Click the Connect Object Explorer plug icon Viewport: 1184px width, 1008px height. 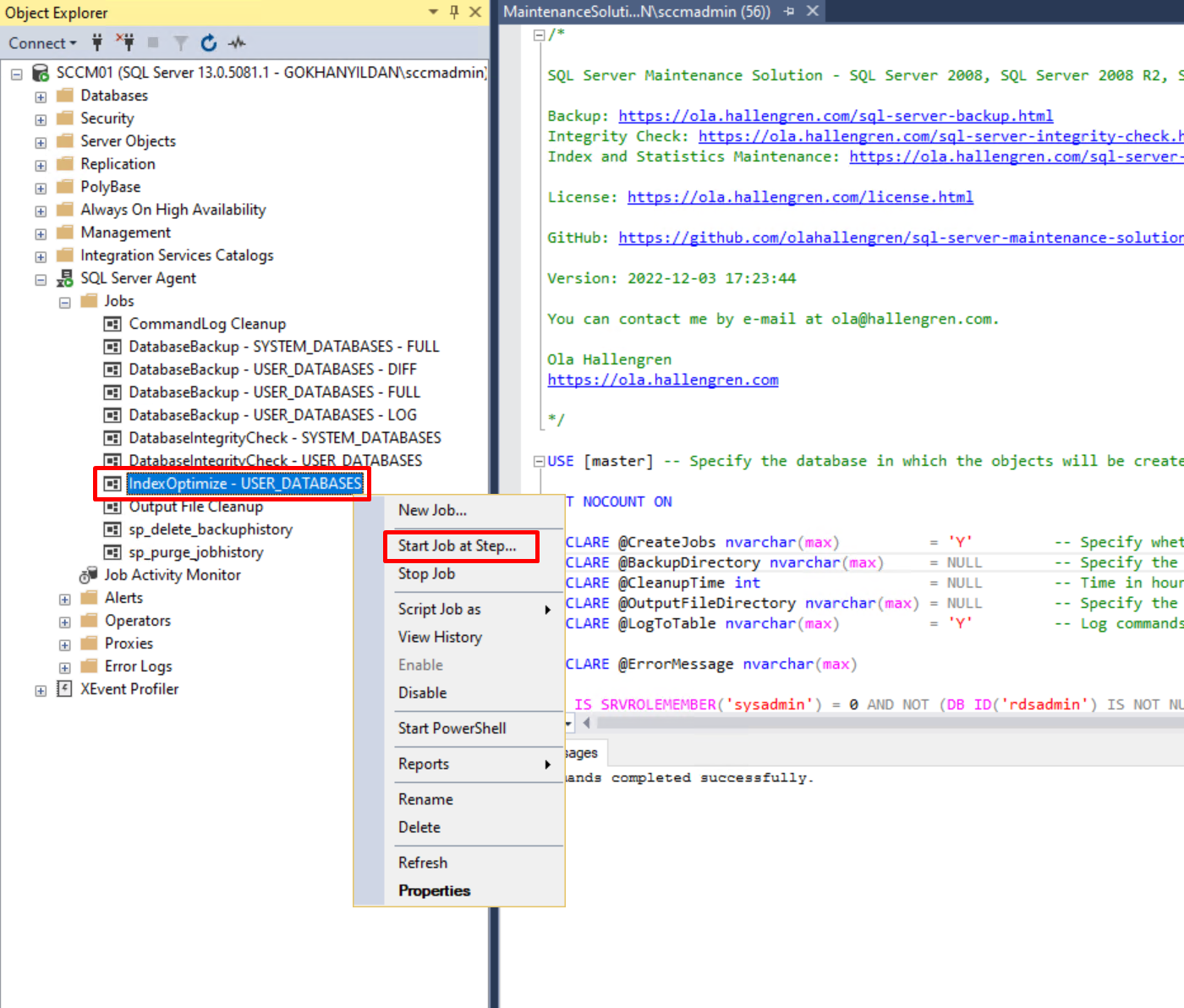tap(97, 42)
